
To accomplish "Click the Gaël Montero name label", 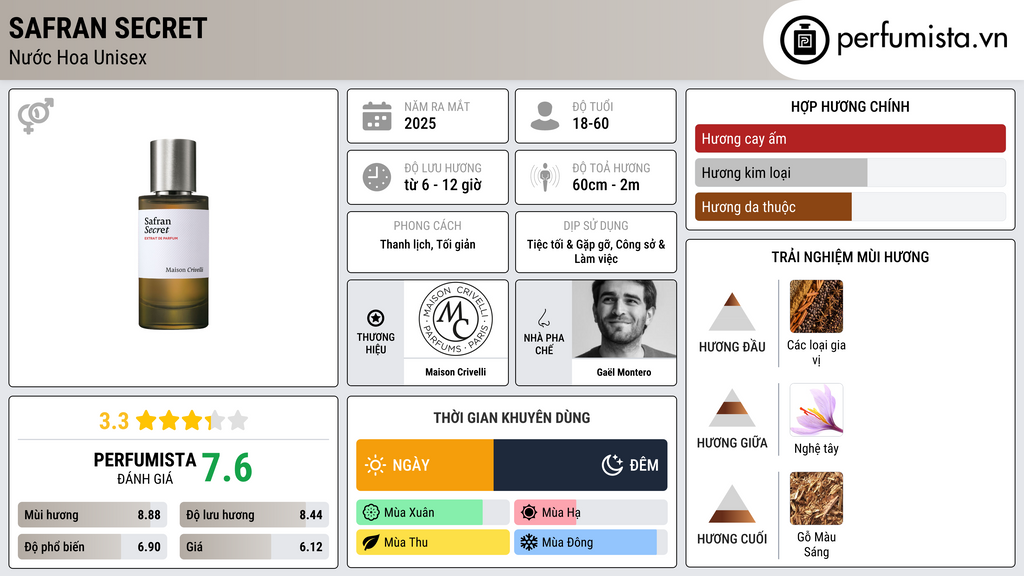I will [624, 372].
